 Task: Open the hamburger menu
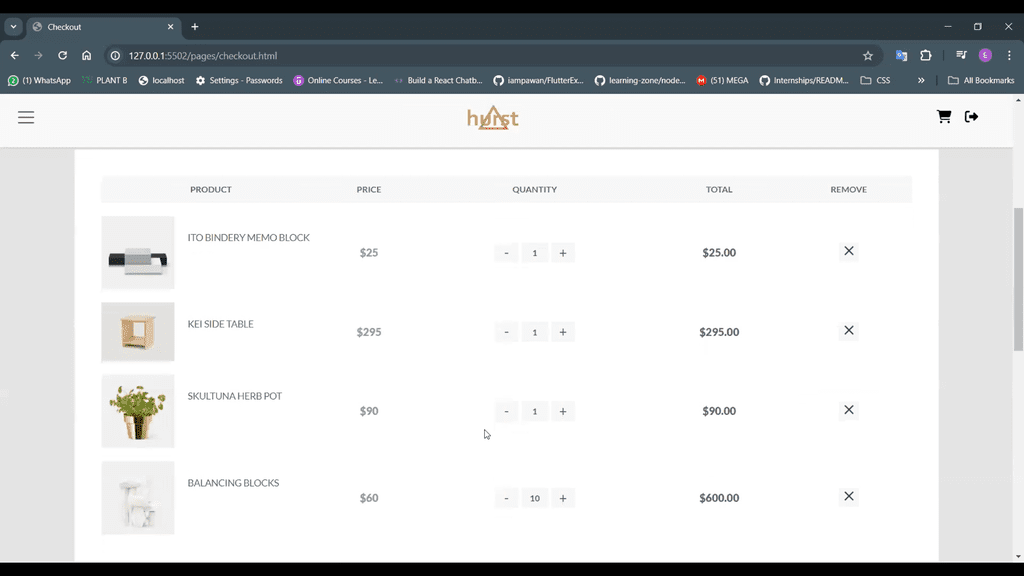pos(26,117)
